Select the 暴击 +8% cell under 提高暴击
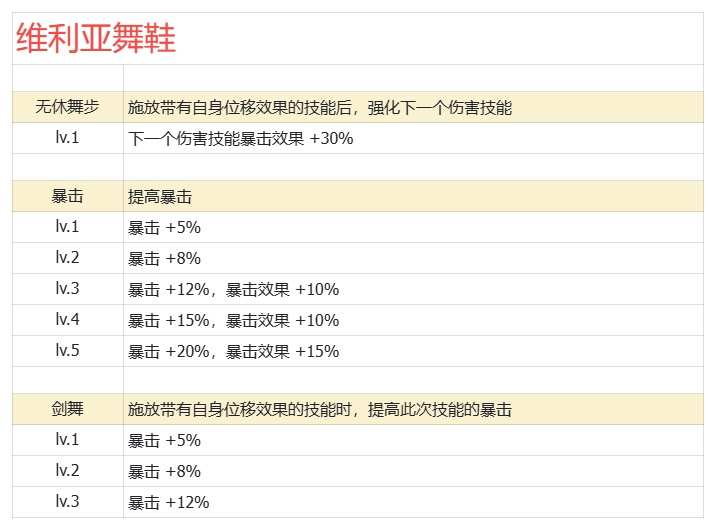716x530 pixels. point(413,258)
